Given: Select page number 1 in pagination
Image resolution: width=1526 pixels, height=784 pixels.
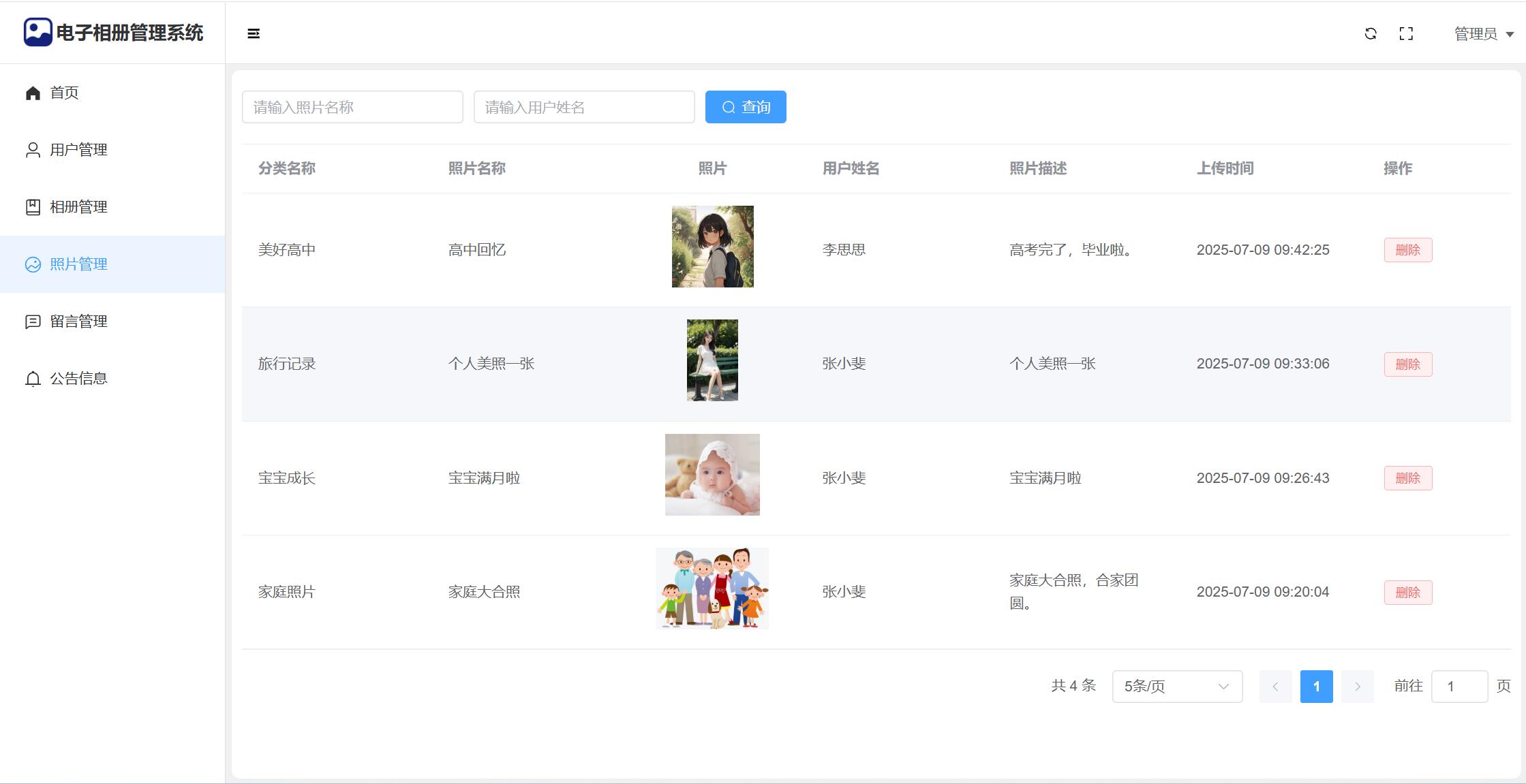Looking at the screenshot, I should 1316,687.
